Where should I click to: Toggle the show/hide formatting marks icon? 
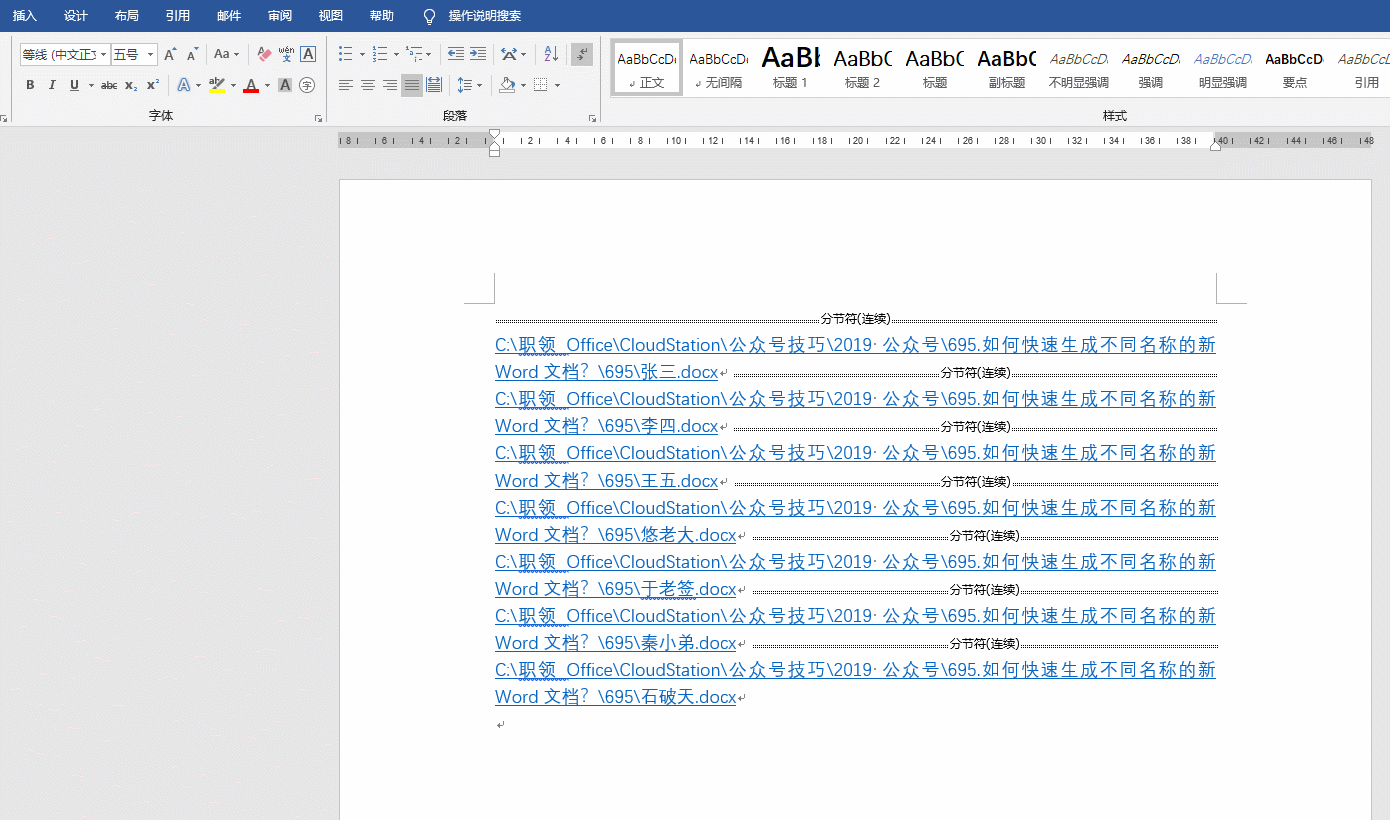tap(581, 55)
